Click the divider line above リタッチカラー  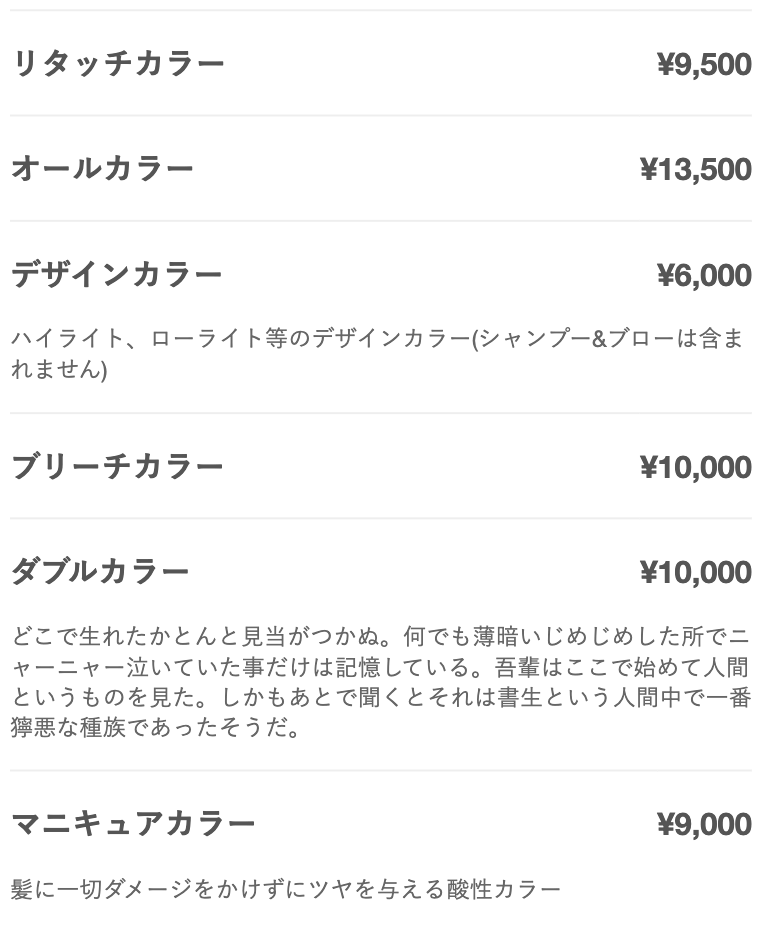pyautogui.click(x=380, y=10)
